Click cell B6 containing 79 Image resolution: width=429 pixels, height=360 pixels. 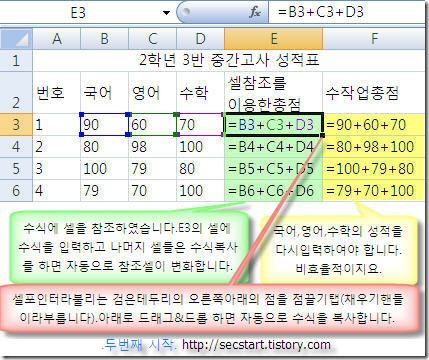click(x=104, y=191)
